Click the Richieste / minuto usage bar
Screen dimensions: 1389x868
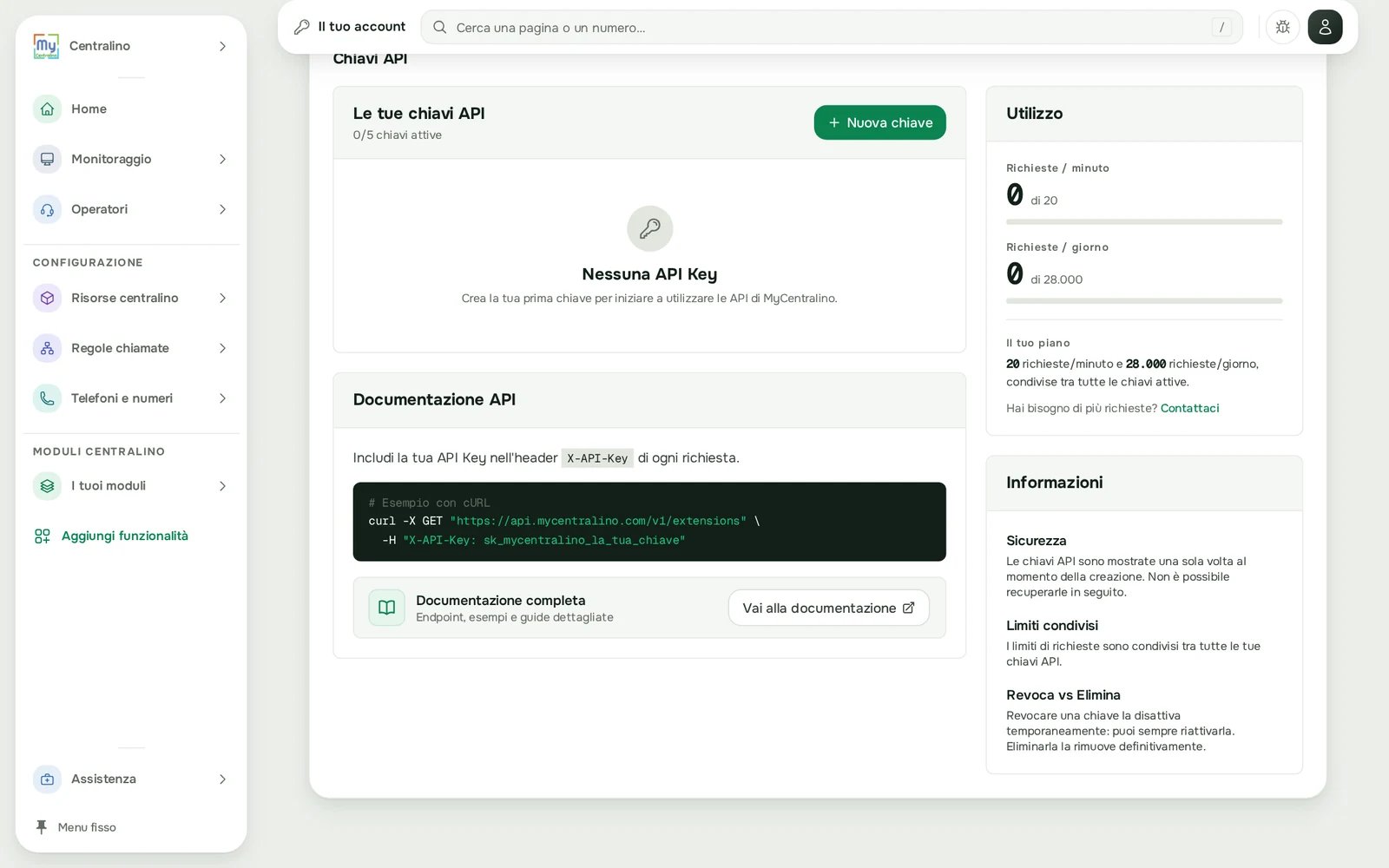pyautogui.click(x=1144, y=222)
